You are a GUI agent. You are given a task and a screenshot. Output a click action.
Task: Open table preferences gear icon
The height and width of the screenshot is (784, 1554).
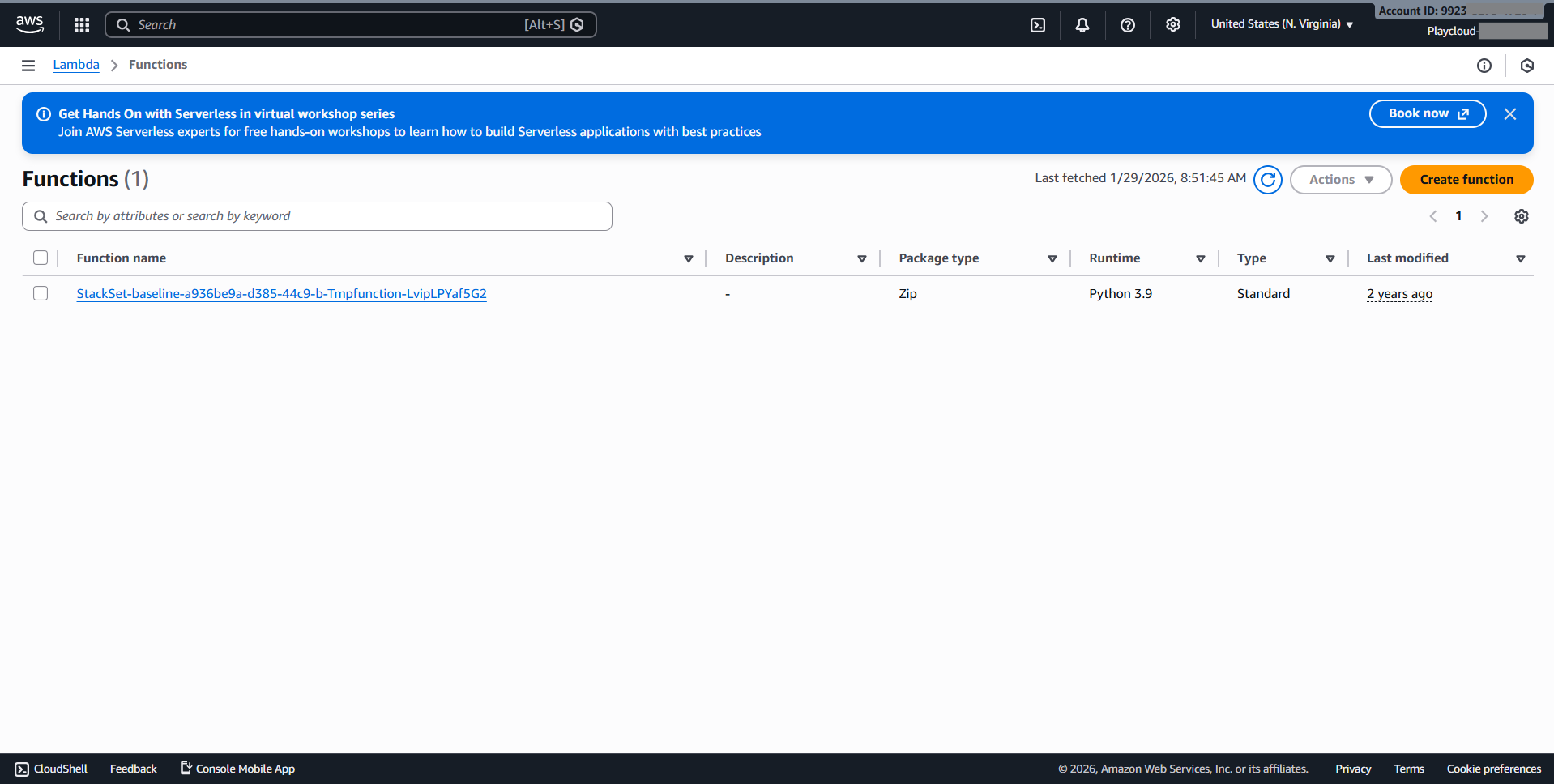[1522, 216]
